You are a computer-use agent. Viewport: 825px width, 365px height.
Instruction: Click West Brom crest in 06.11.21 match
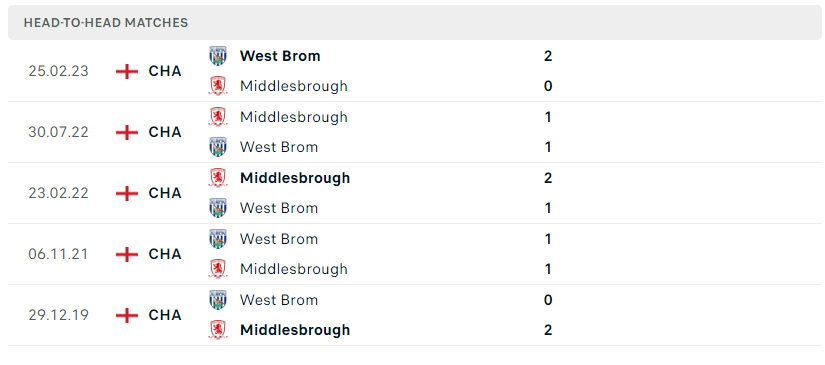[218, 239]
